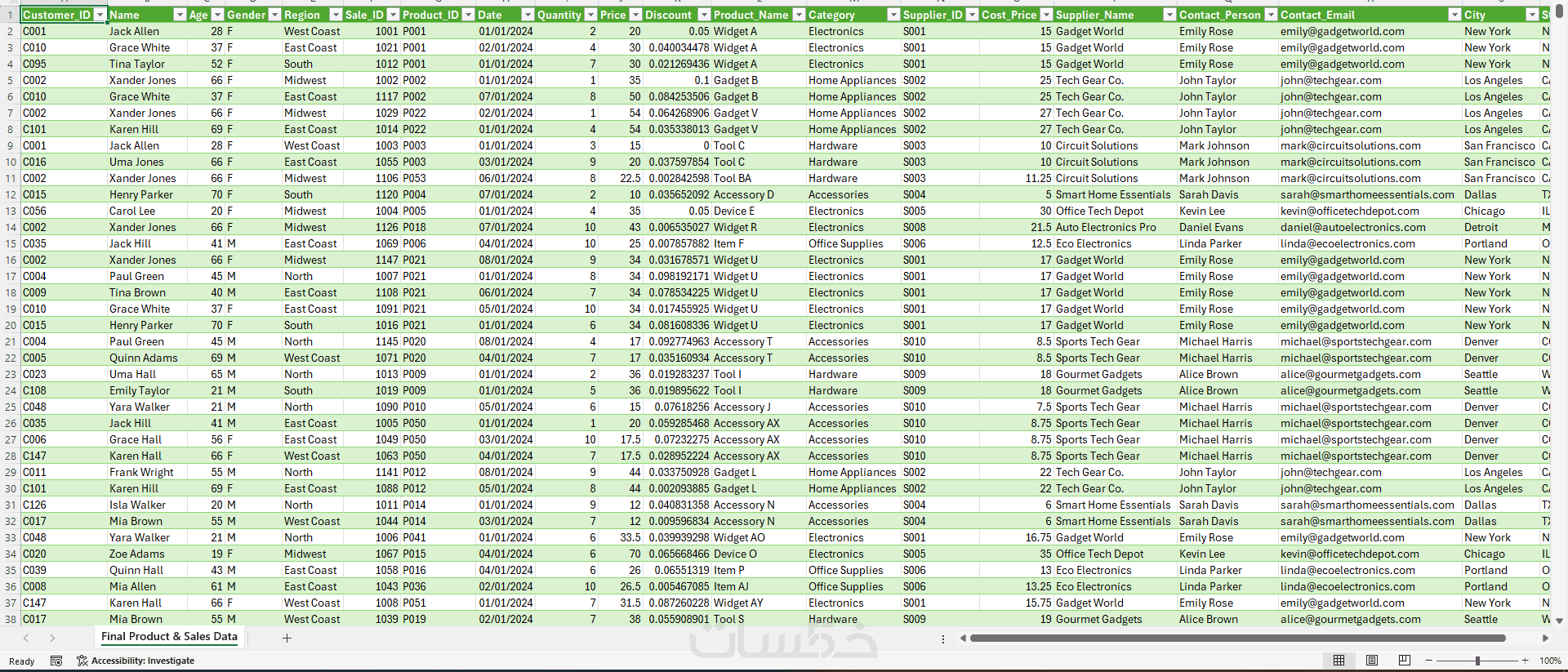Image resolution: width=1568 pixels, height=672 pixels.
Task: Select the Final Product & Sales Data tab
Action: click(169, 637)
